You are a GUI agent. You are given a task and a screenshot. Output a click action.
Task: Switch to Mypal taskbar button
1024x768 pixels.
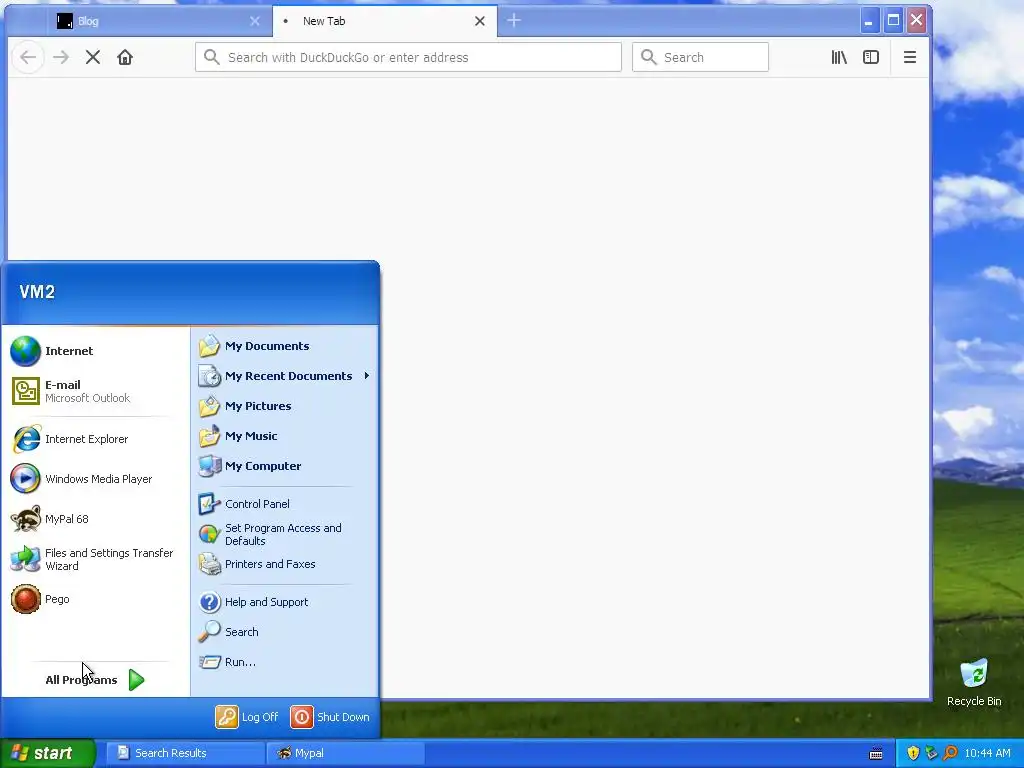[x=346, y=753]
